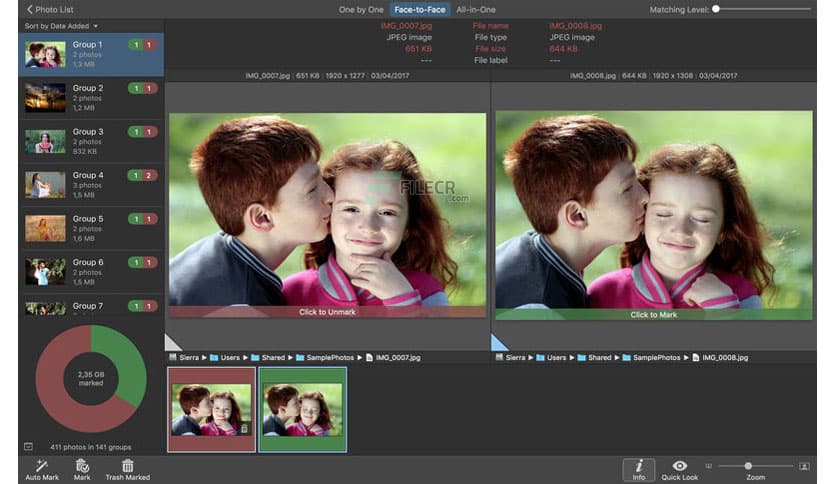Select Group 2 sunset photos
The height and width of the screenshot is (484, 836).
pos(91,98)
